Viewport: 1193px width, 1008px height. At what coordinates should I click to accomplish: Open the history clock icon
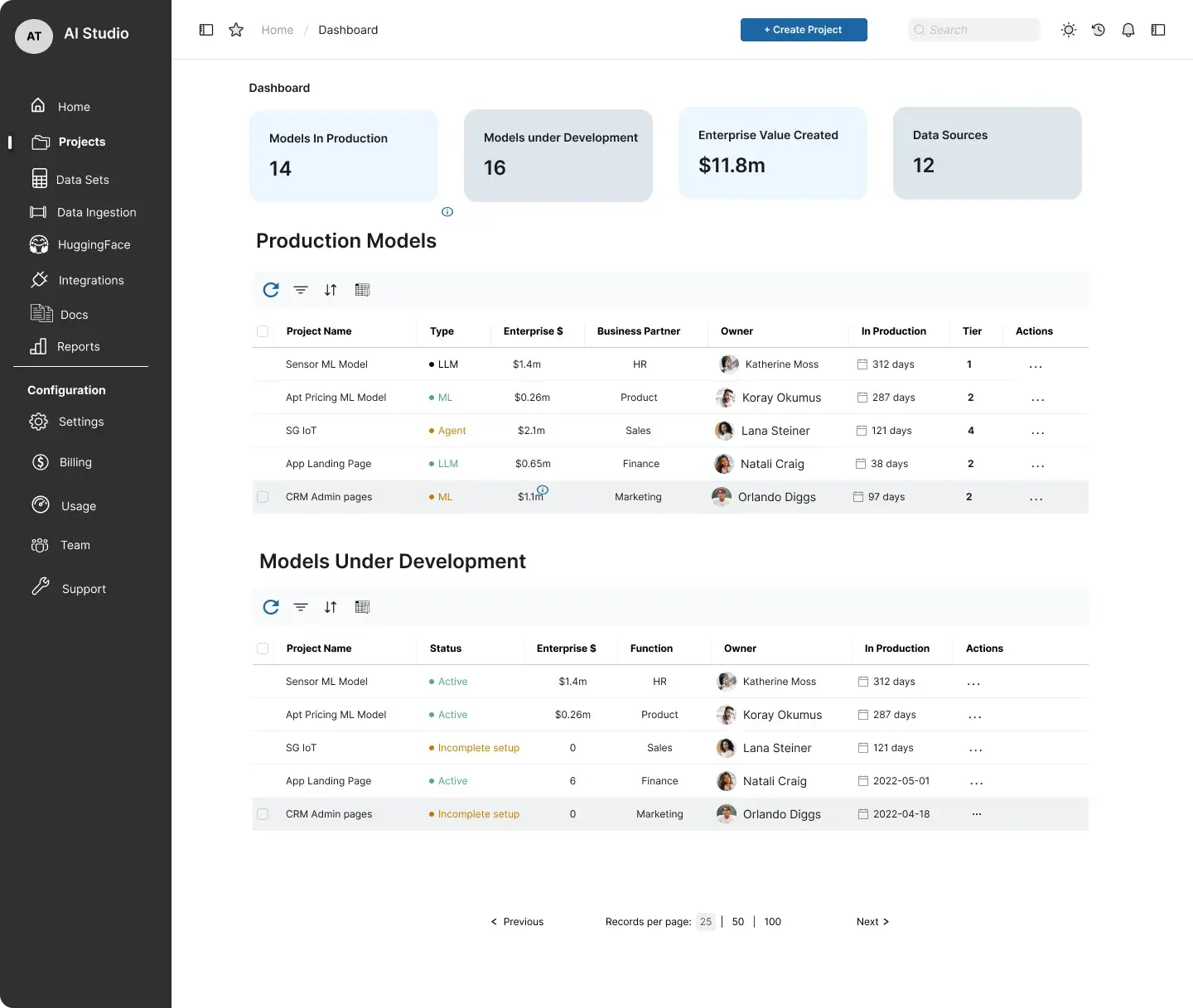click(x=1099, y=30)
